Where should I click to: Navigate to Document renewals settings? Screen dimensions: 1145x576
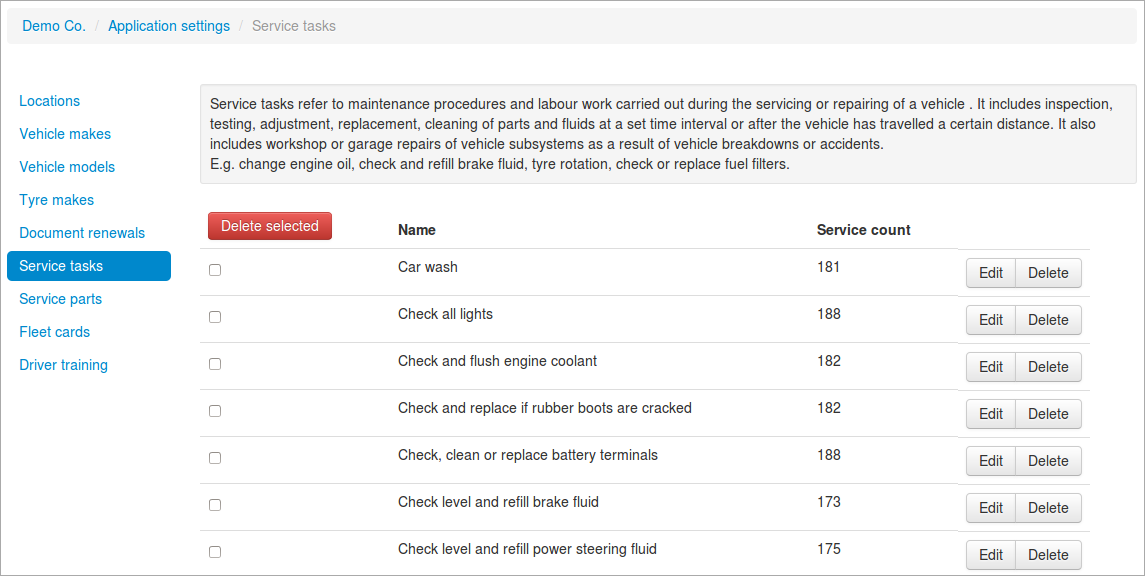[82, 233]
